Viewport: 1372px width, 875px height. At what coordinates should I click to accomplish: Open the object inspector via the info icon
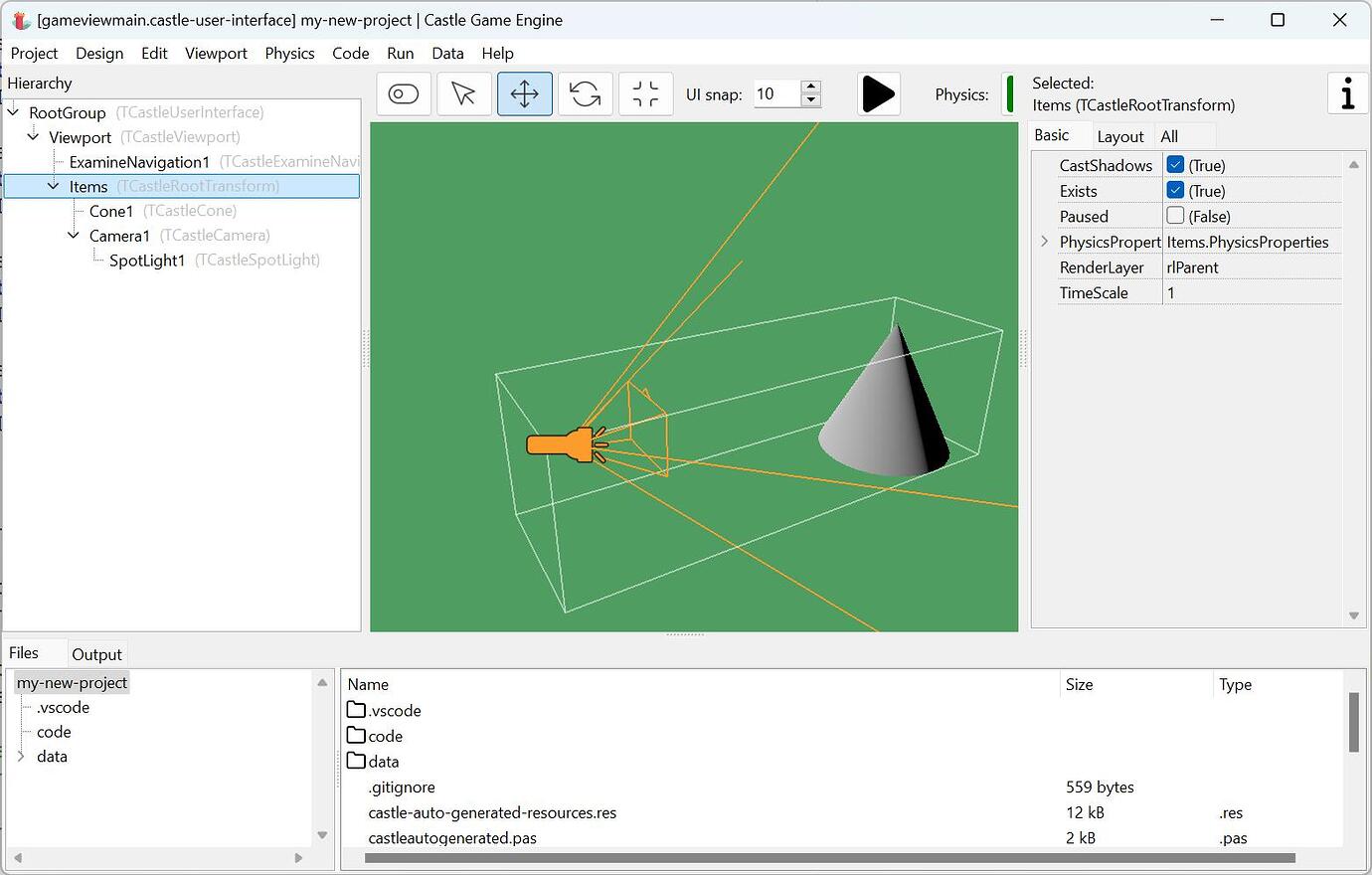tap(1347, 93)
